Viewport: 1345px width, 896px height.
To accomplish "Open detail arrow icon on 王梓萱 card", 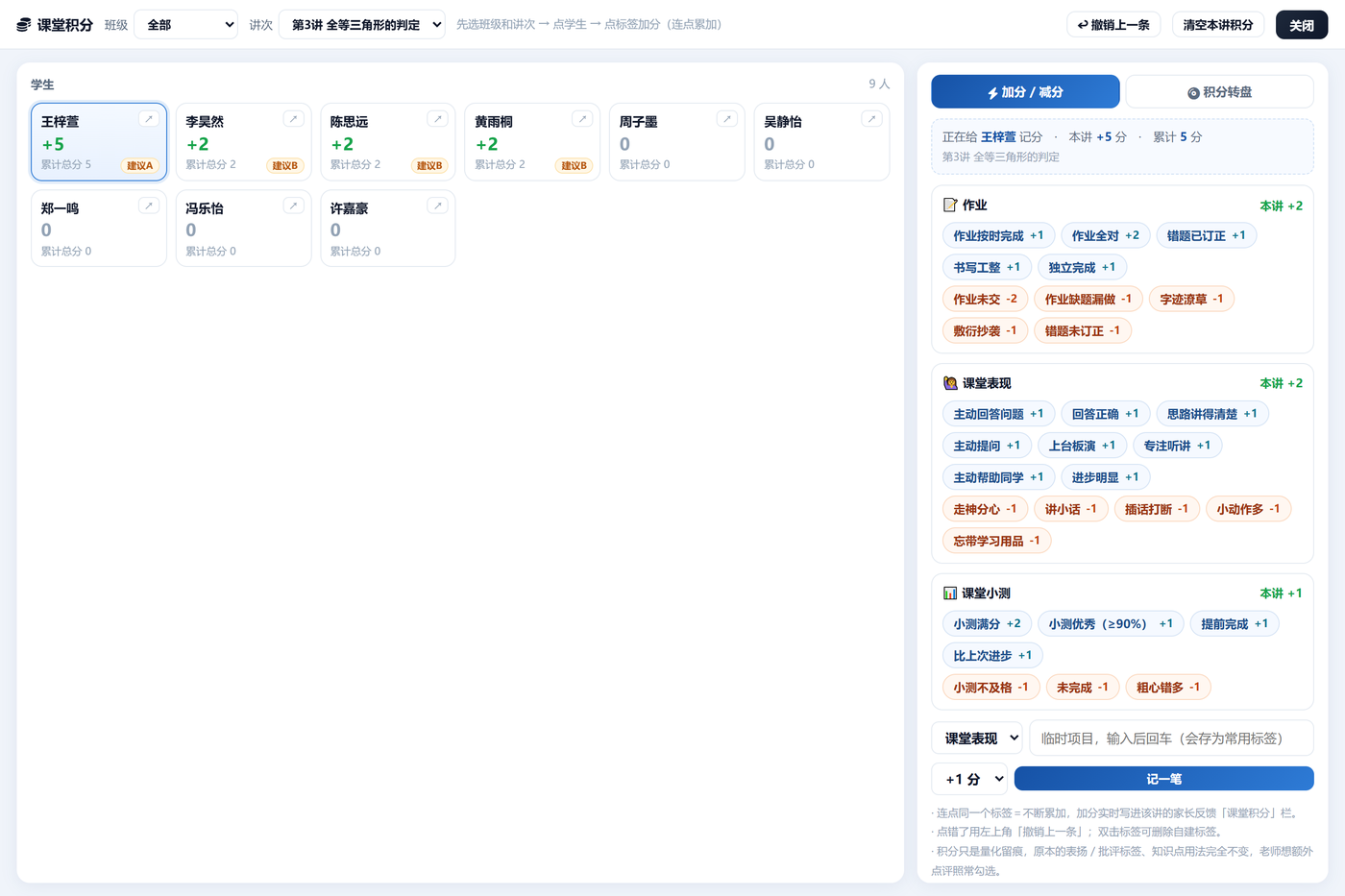I will (149, 119).
